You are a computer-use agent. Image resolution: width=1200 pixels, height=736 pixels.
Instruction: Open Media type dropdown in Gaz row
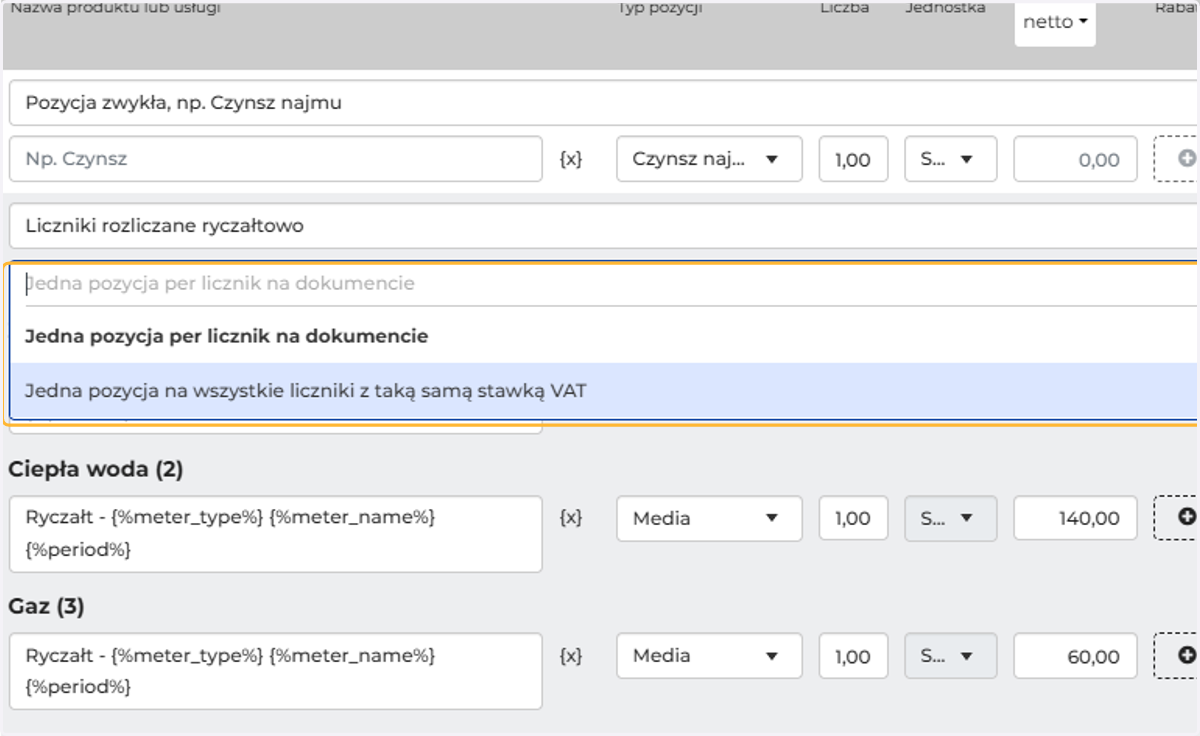tap(709, 655)
